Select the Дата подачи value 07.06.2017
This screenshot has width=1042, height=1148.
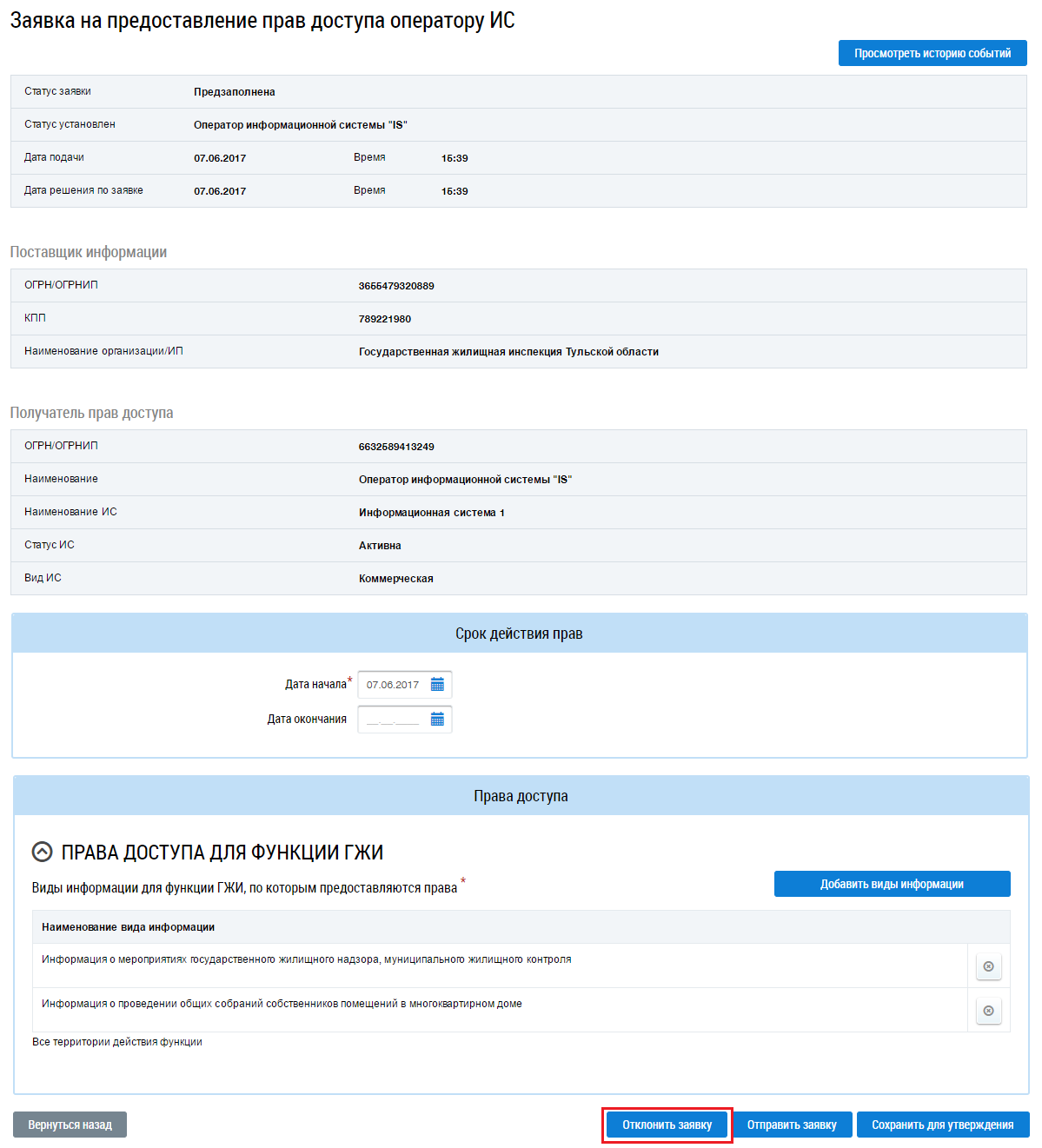pos(220,158)
